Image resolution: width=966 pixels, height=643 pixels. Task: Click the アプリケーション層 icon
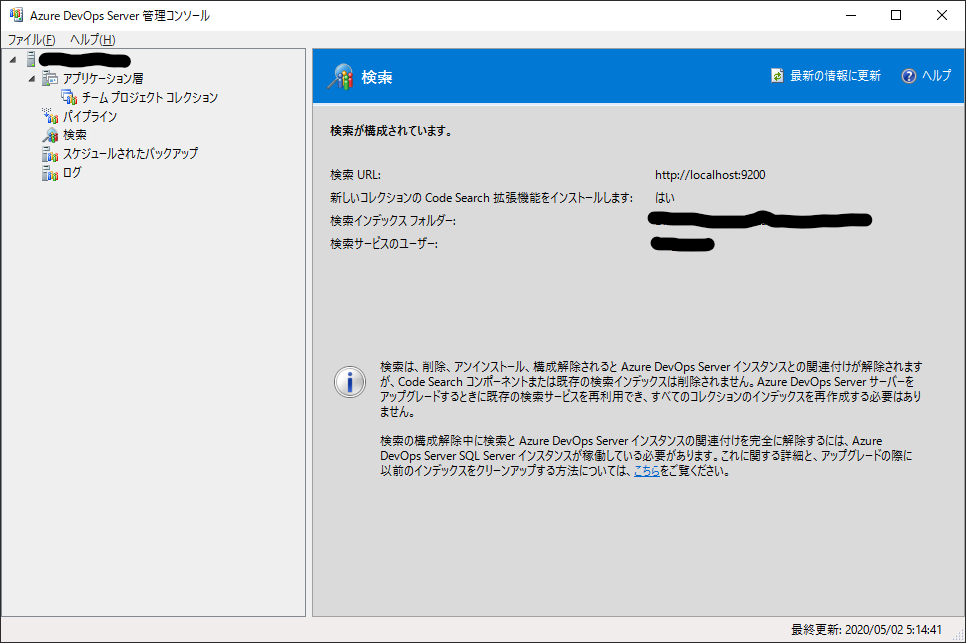point(50,78)
